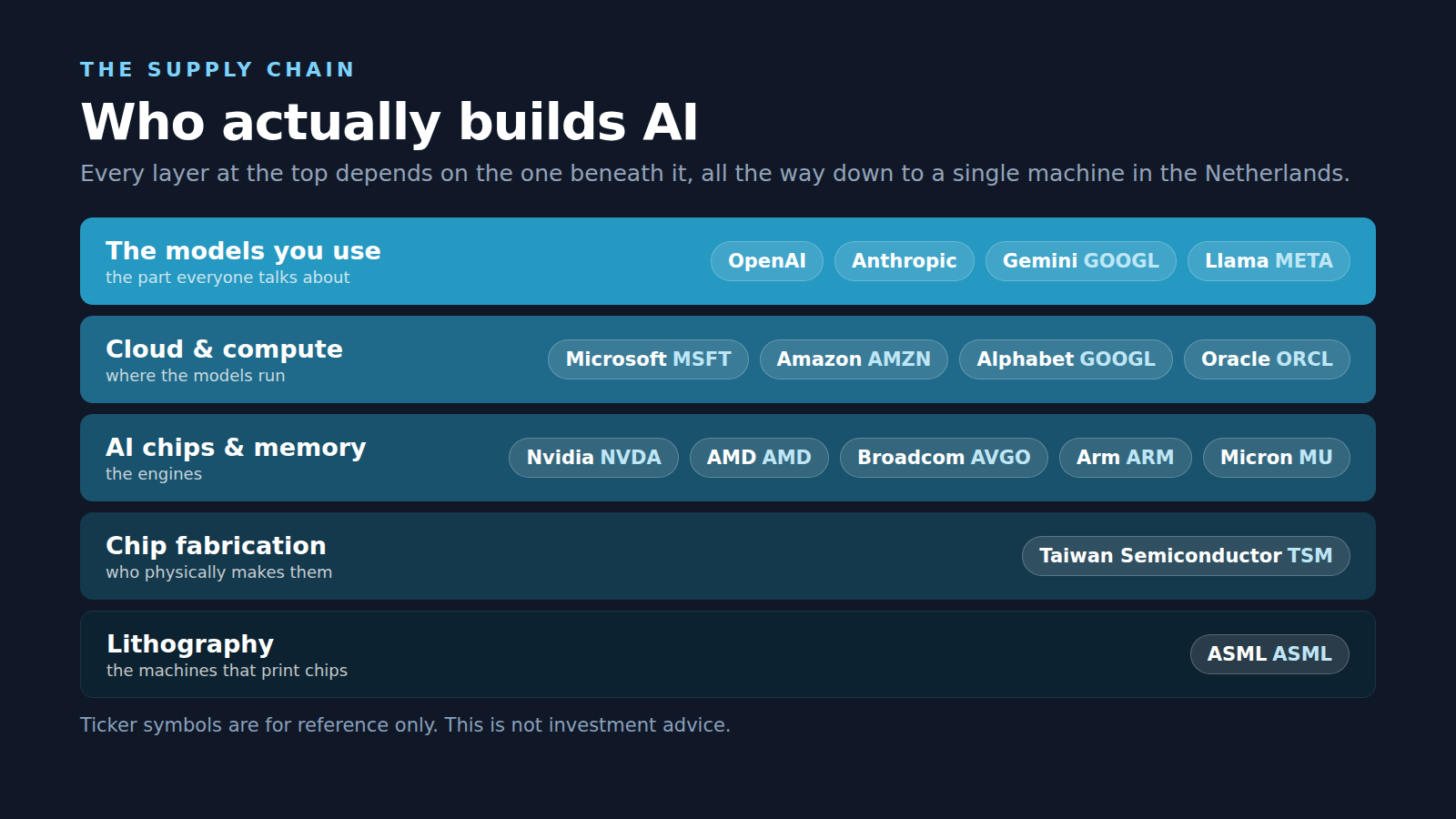The image size is (1456, 819).
Task: Select the Taiwan Semiconductor TSM chip
Action: coord(1186,556)
